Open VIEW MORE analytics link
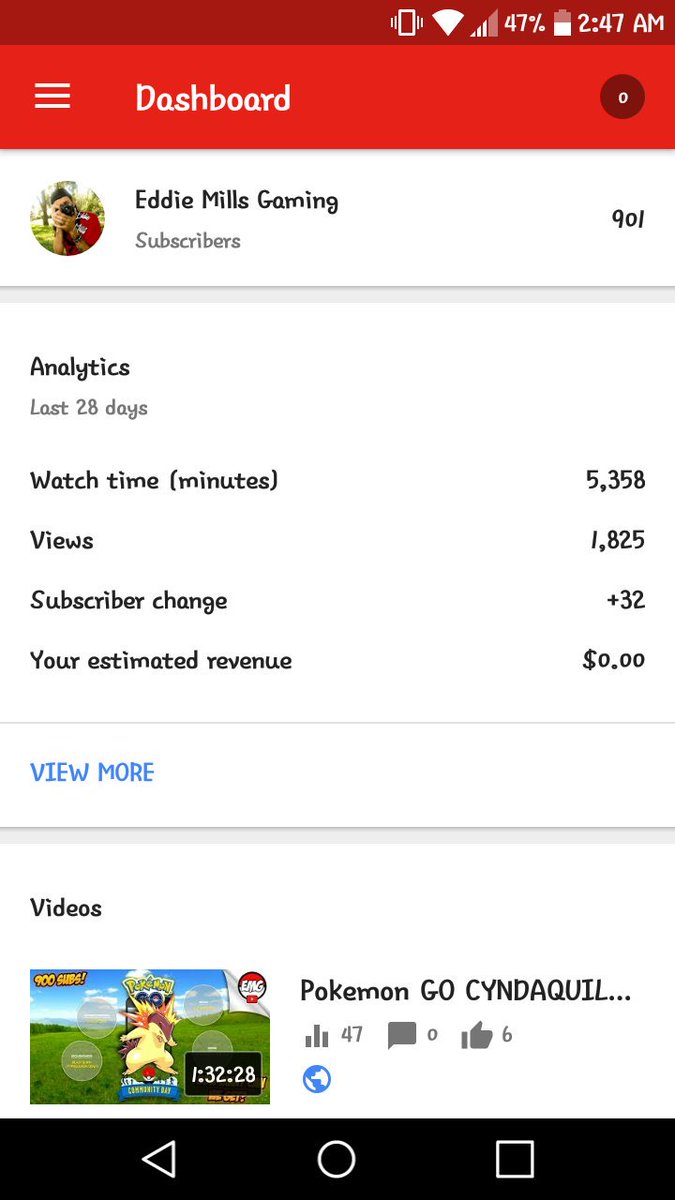The height and width of the screenshot is (1200, 675). 92,772
